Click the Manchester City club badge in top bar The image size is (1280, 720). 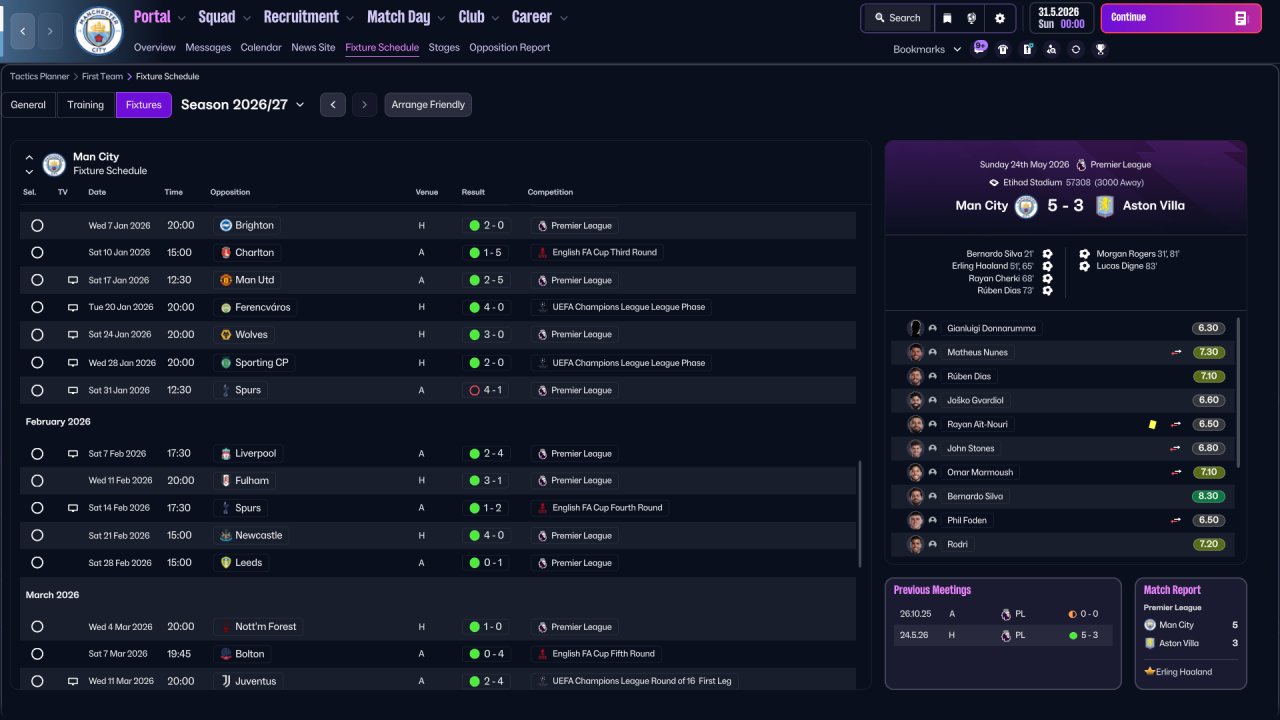98,31
